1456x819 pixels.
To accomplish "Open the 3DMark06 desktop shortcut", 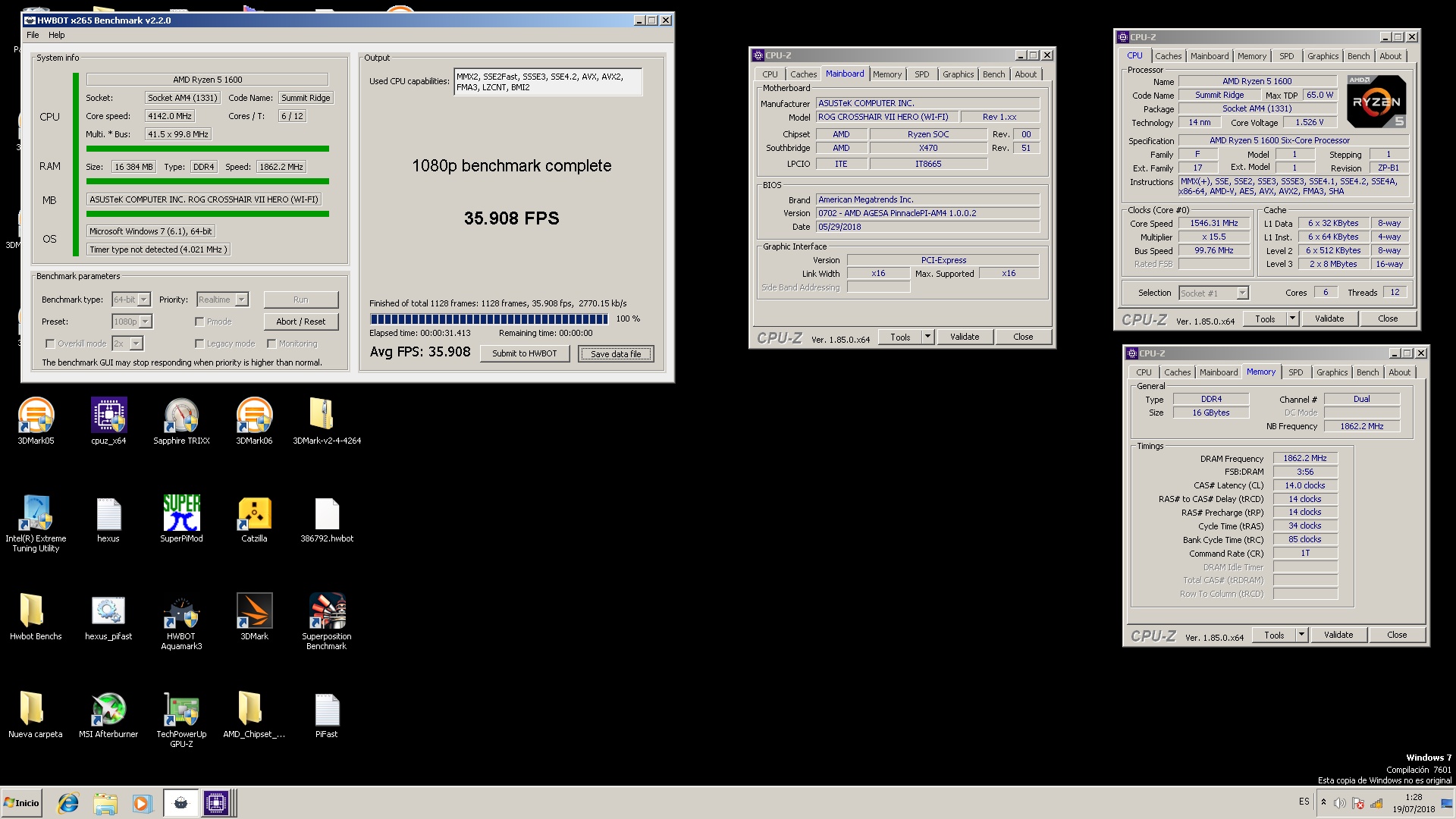I will pyautogui.click(x=254, y=421).
